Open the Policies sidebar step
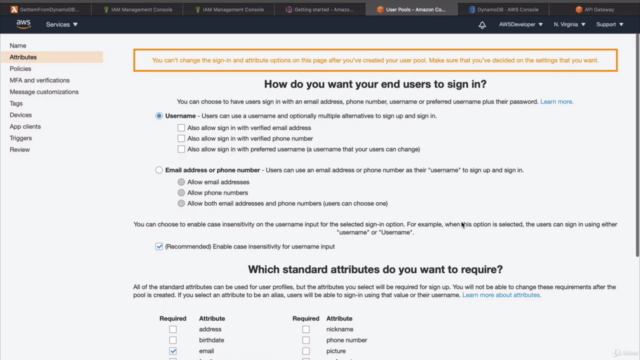The image size is (640, 360). coord(20,69)
